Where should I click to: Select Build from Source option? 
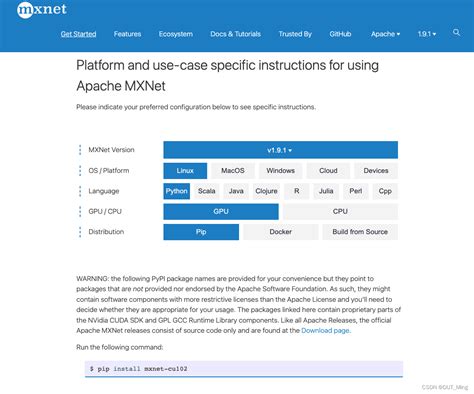pyautogui.click(x=360, y=232)
